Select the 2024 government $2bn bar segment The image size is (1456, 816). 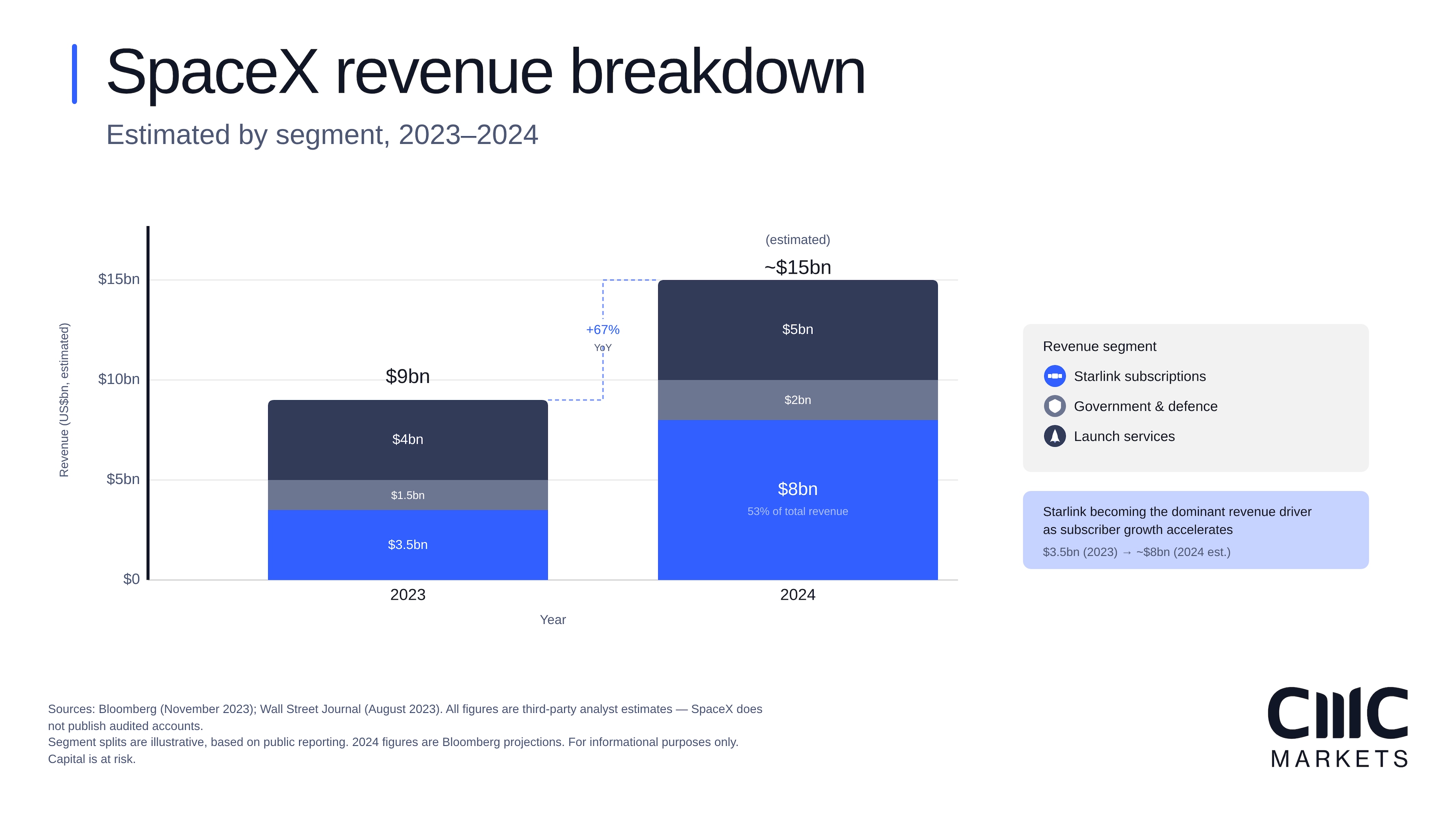[x=797, y=400]
